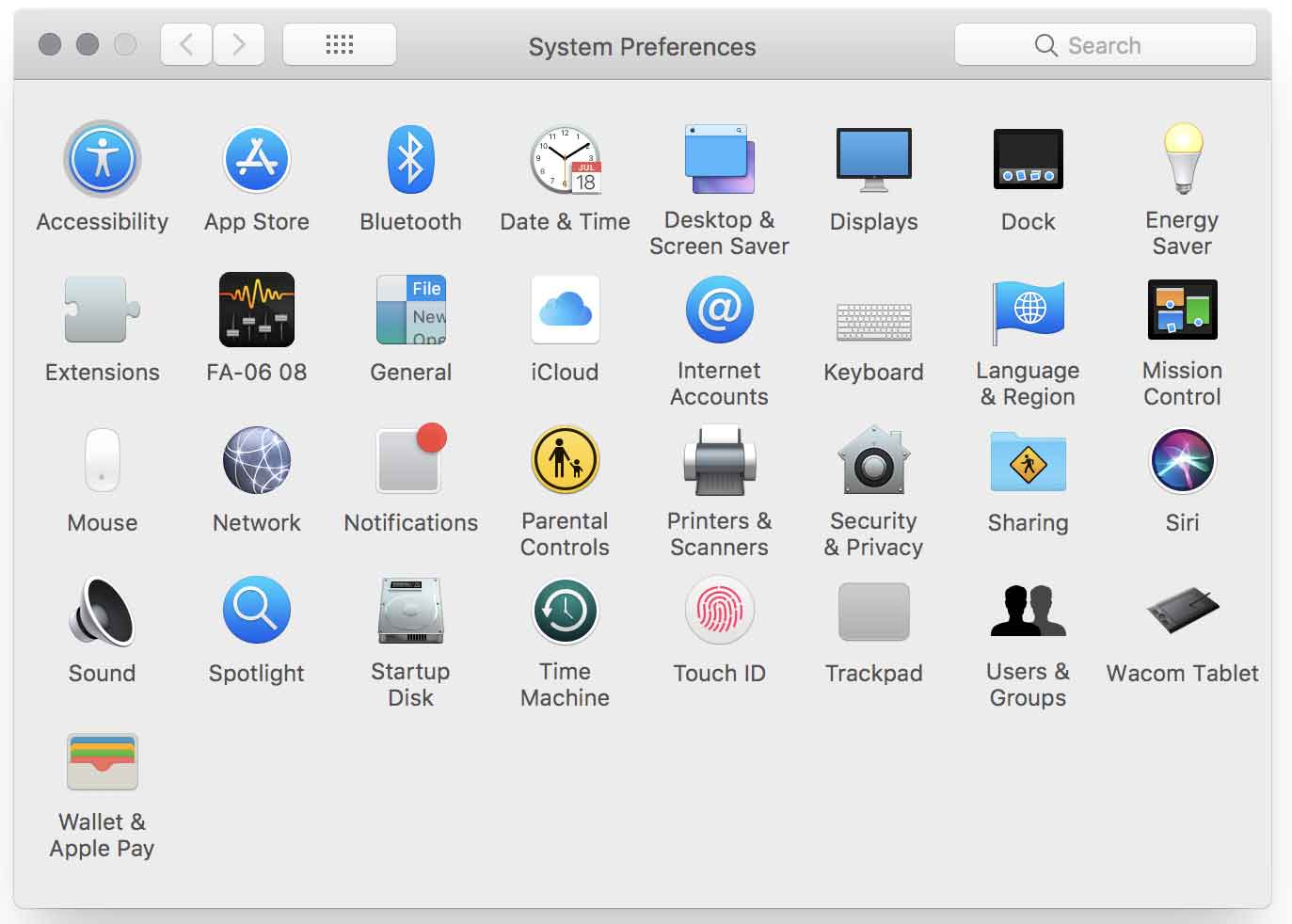
Task: Open Language & Region settings
Action: click(1029, 311)
